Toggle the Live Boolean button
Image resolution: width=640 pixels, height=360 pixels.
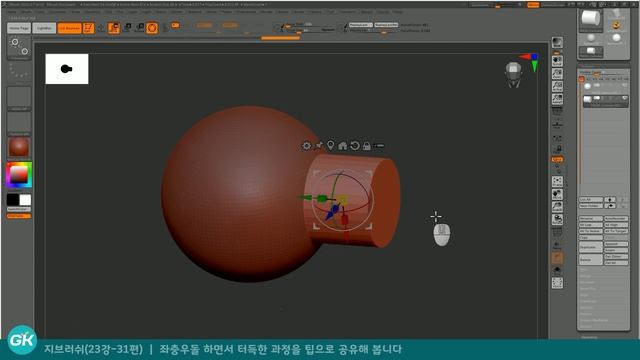tap(69, 28)
